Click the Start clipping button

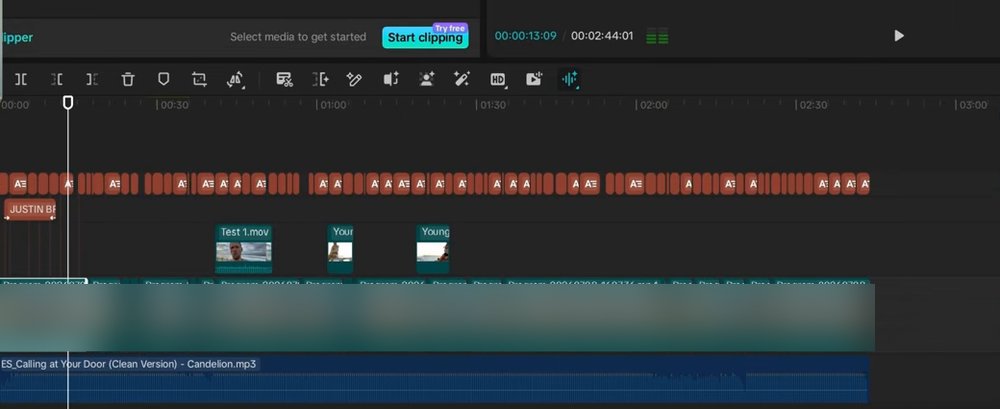pyautogui.click(x=425, y=37)
